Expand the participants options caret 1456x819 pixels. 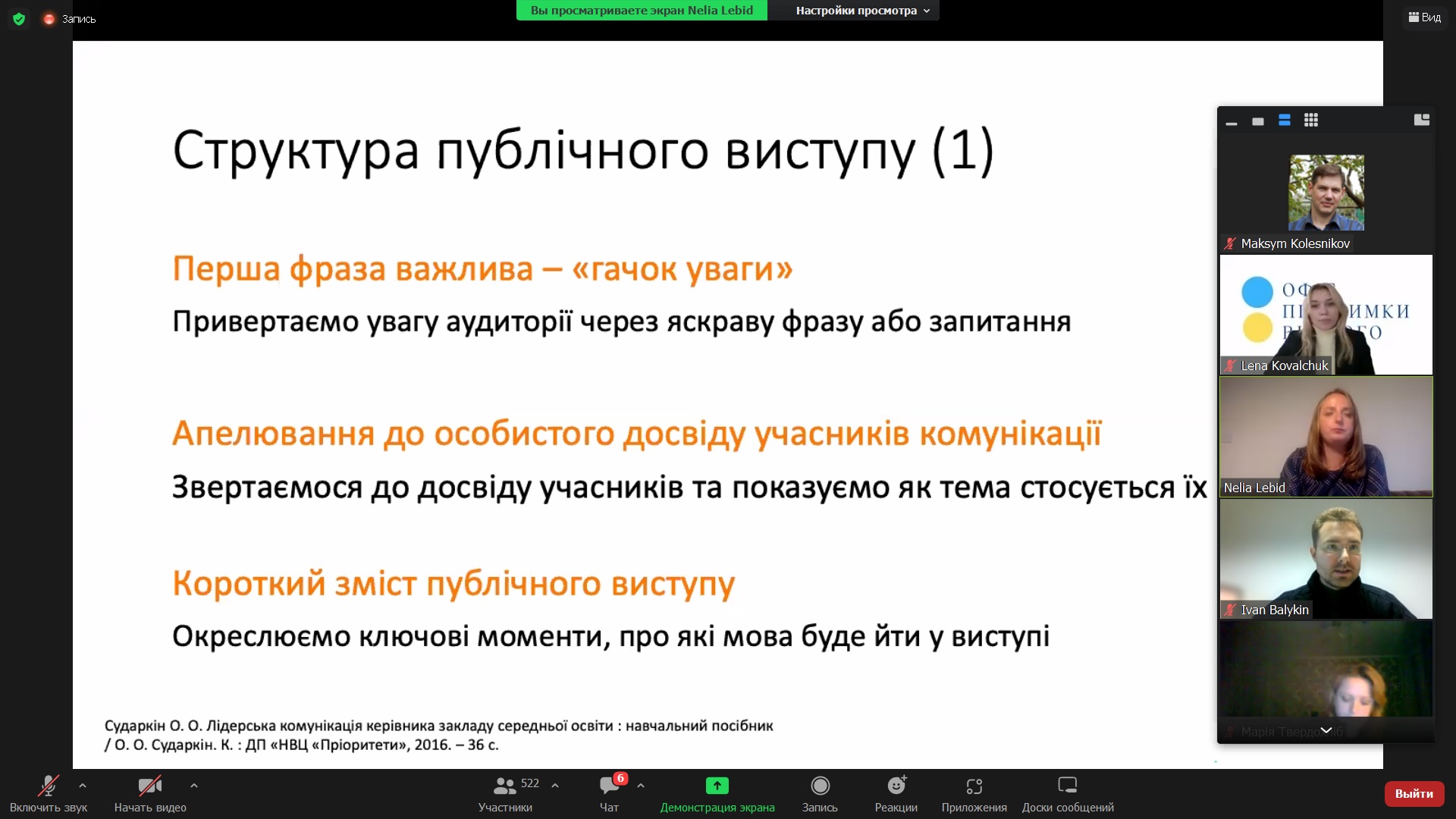tap(555, 786)
